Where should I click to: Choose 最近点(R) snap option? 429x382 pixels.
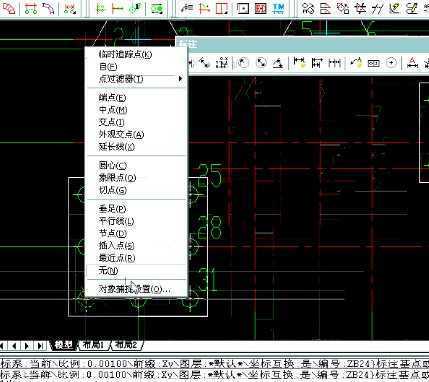pyautogui.click(x=136, y=258)
